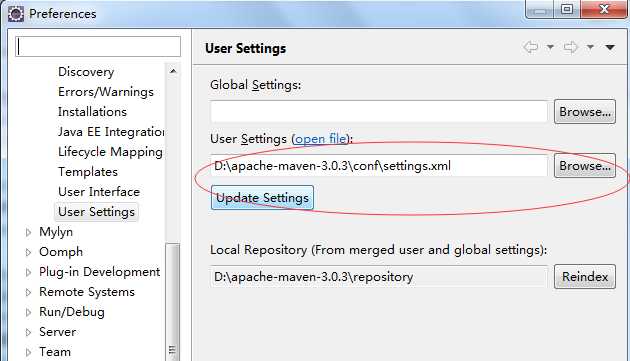
Task: Open the User Settings view menu triangle
Action: tap(610, 47)
